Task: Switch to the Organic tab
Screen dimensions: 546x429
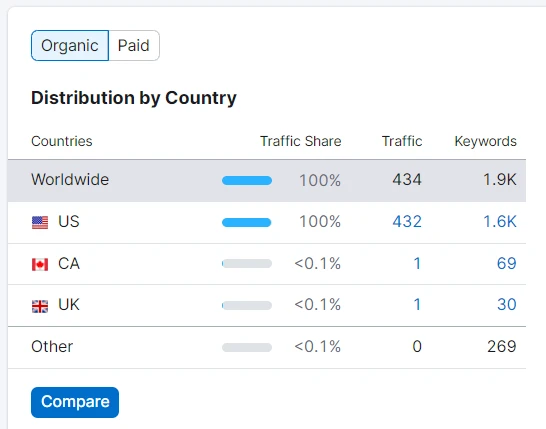Action: (70, 46)
